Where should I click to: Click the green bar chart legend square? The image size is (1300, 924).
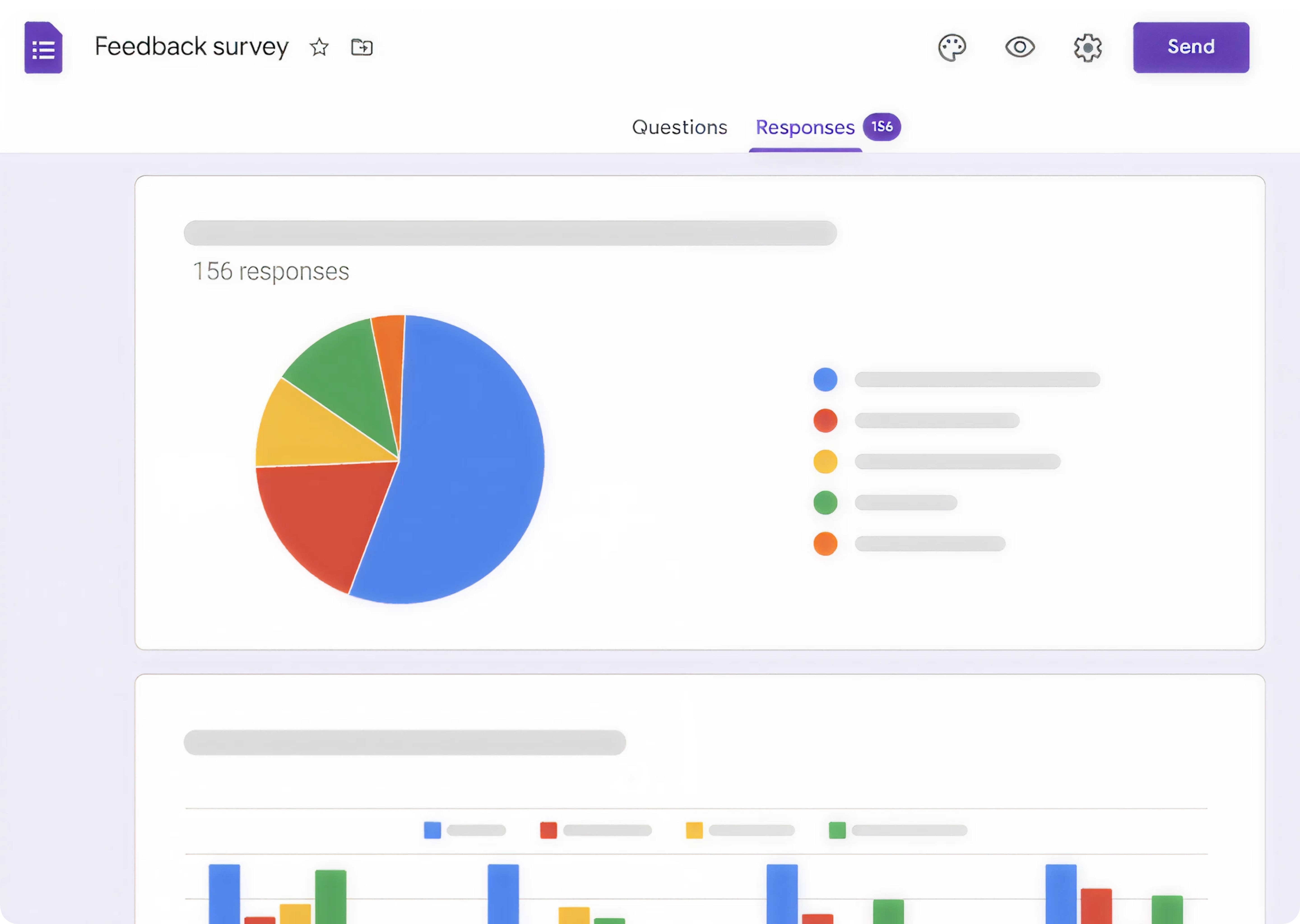[837, 830]
